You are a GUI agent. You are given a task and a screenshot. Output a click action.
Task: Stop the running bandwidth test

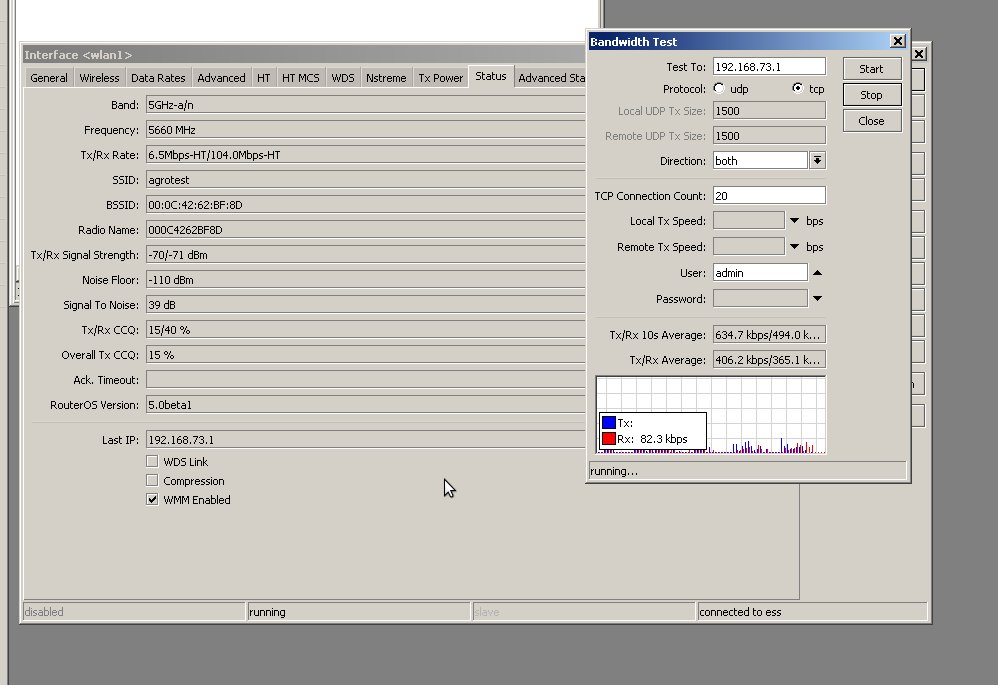871,95
